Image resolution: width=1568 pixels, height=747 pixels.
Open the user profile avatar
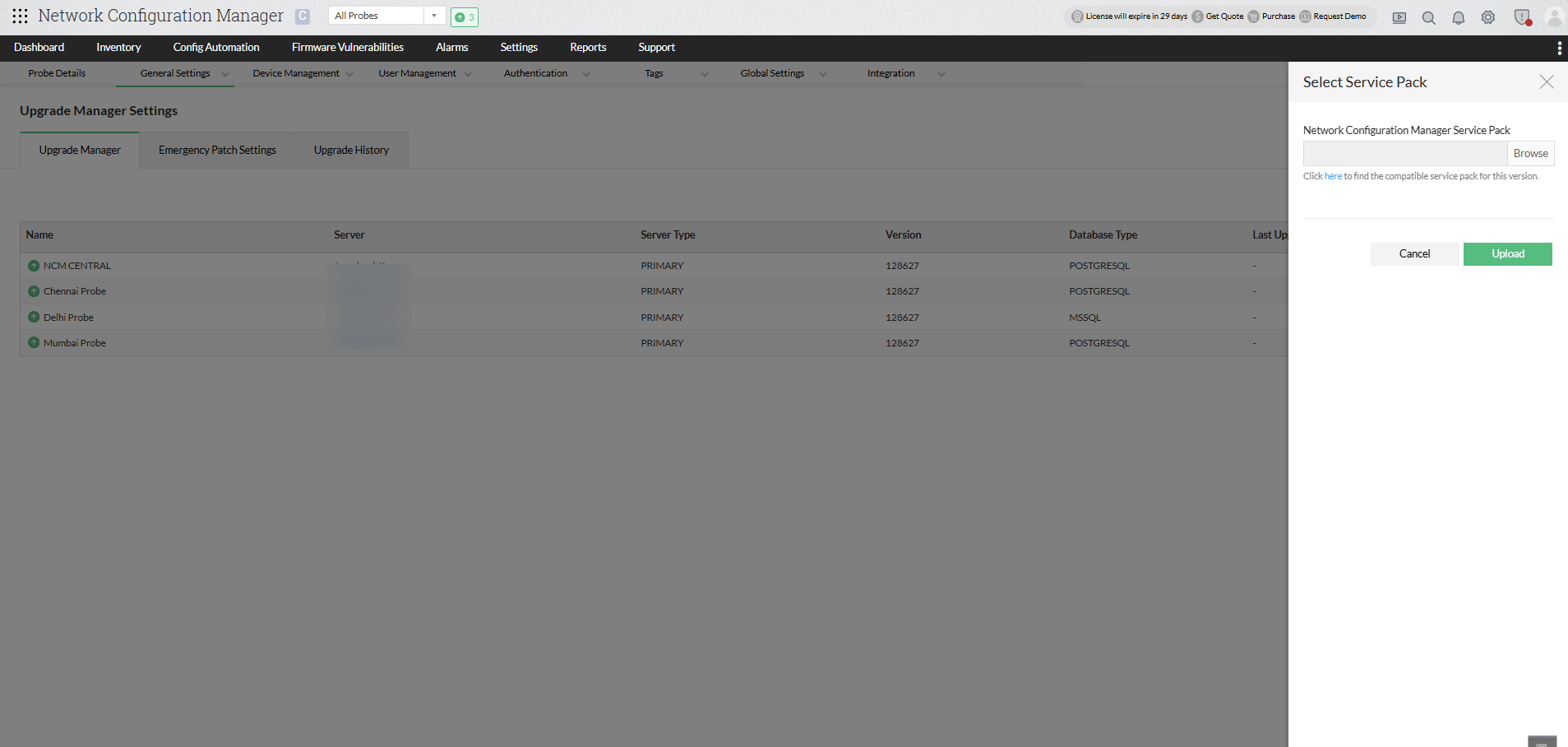tap(1554, 17)
